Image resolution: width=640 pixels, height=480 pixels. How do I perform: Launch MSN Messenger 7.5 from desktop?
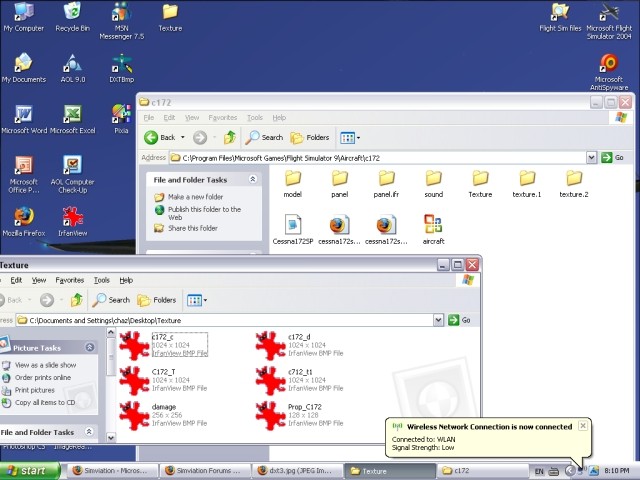tap(122, 20)
